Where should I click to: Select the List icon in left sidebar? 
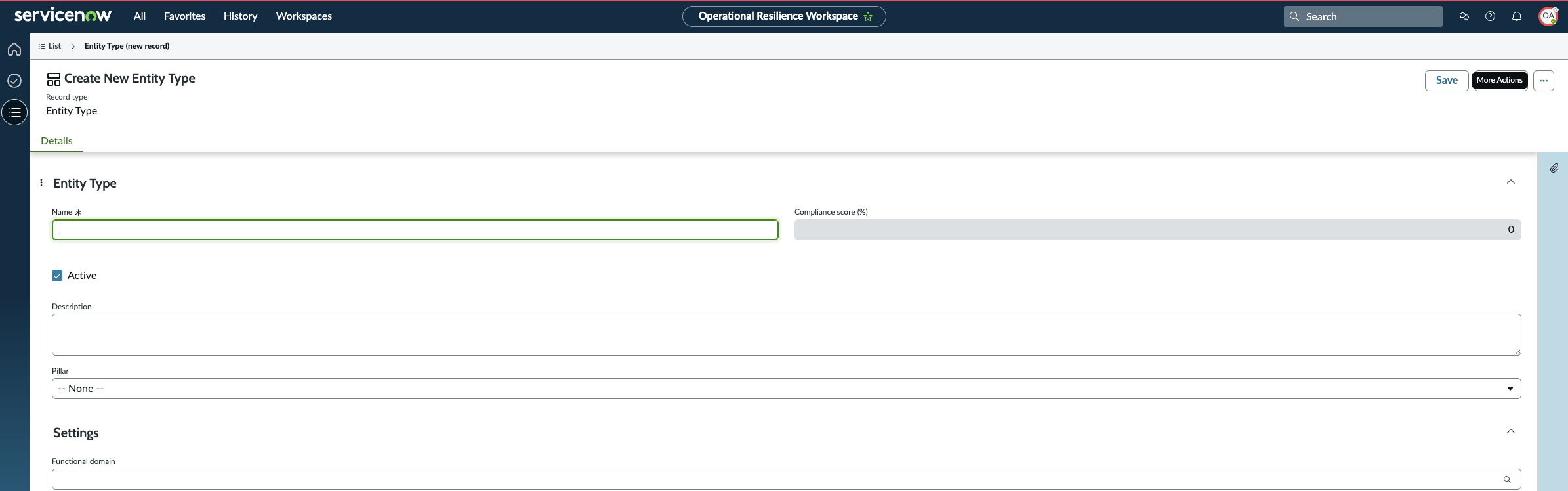[14, 112]
